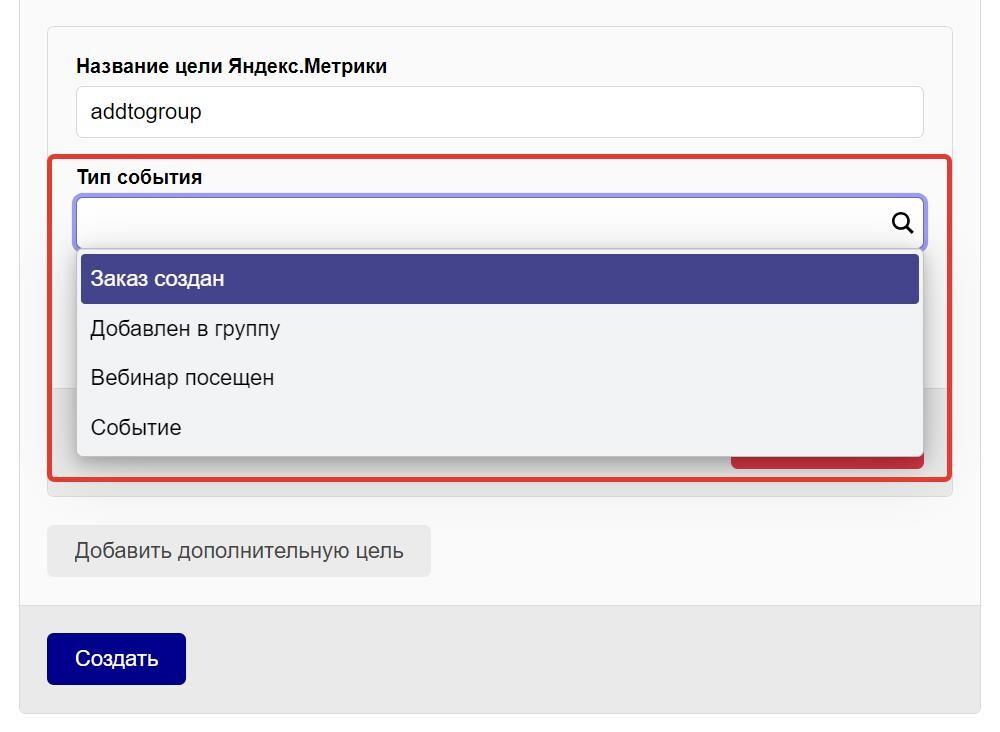Focus the Тип события search box
Image resolution: width=1000 pixels, height=732 pixels.
coord(500,223)
